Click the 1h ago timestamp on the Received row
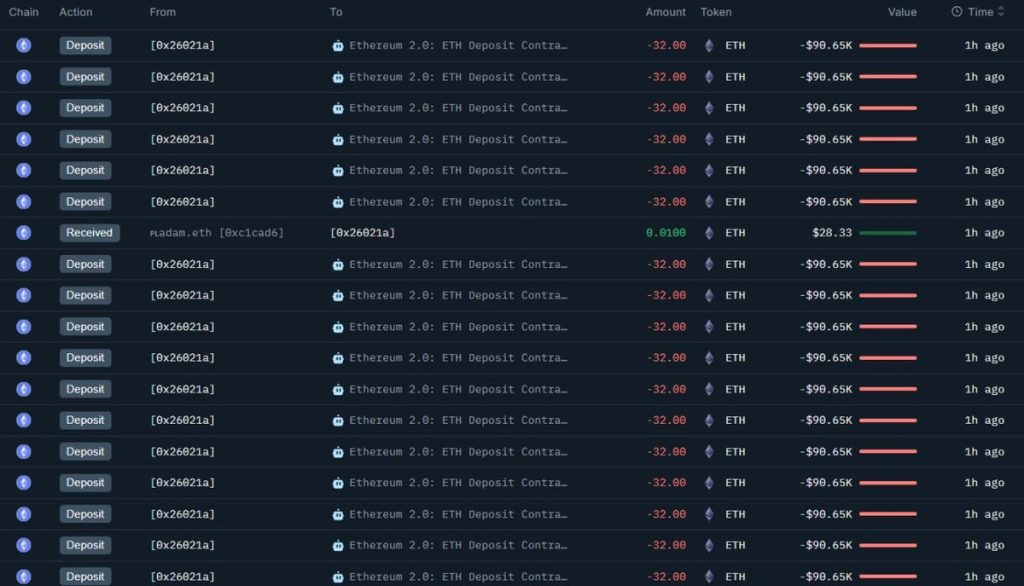This screenshot has width=1024, height=586. click(x=983, y=232)
